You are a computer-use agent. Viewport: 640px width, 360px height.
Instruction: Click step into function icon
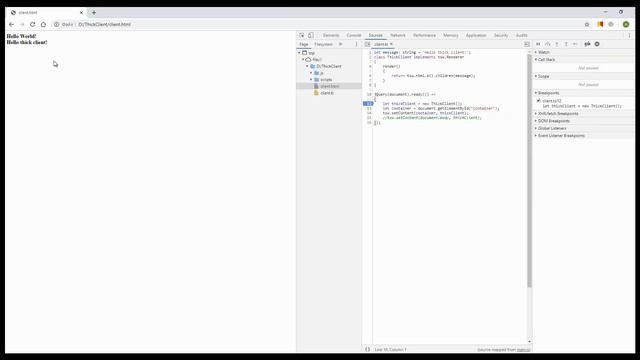[557, 44]
